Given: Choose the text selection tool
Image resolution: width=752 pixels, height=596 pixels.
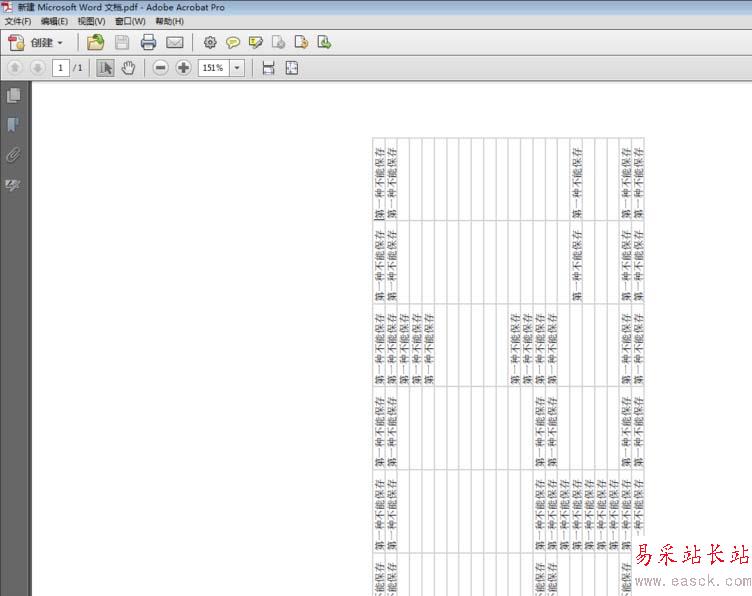Looking at the screenshot, I should pos(105,68).
